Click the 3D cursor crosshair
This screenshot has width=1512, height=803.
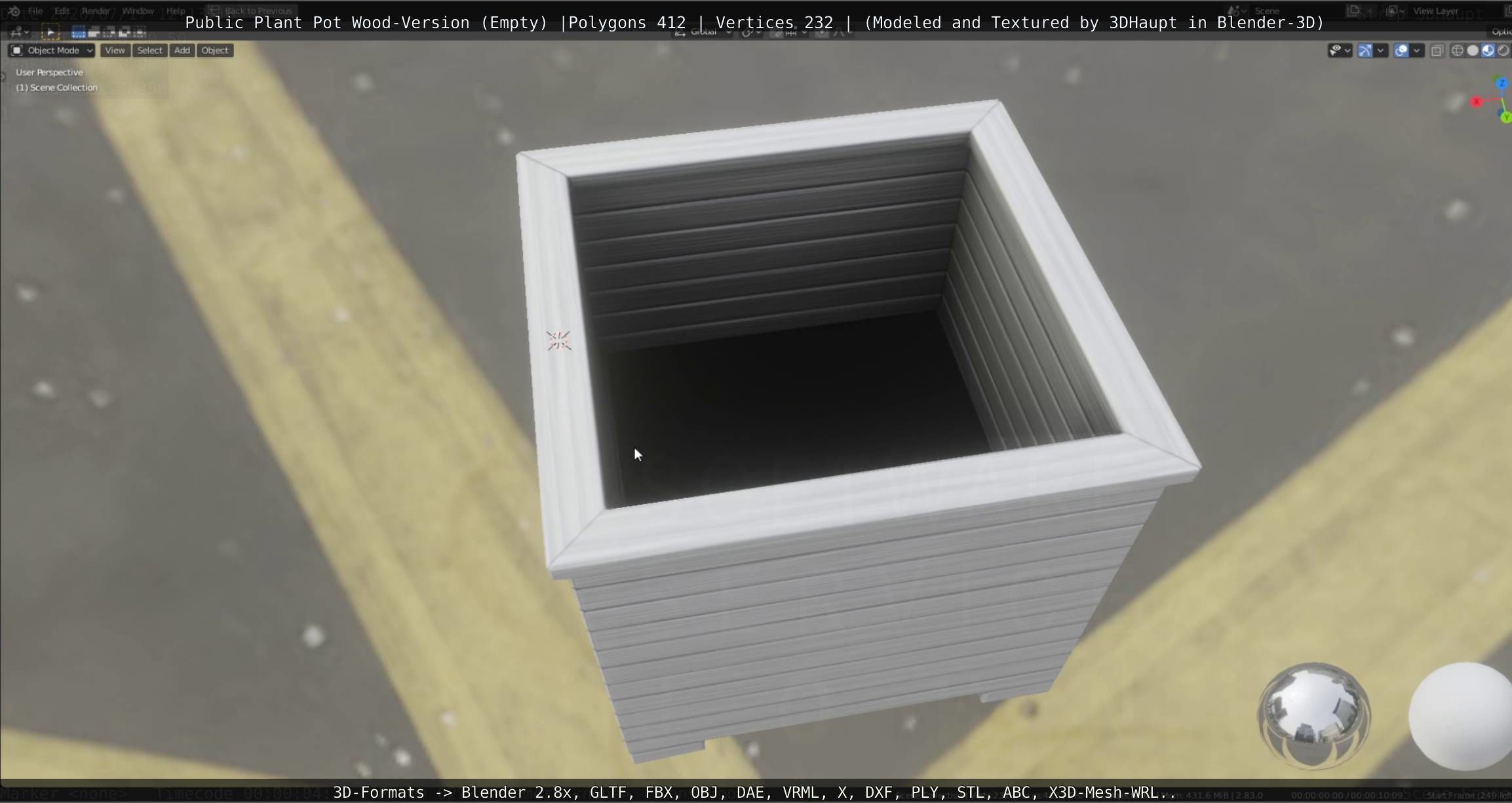[x=559, y=340]
